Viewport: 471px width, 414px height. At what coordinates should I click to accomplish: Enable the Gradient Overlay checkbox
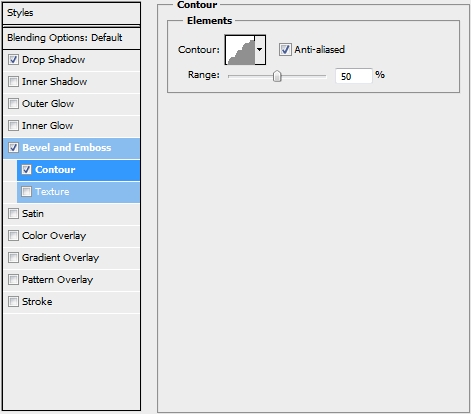pyautogui.click(x=13, y=258)
